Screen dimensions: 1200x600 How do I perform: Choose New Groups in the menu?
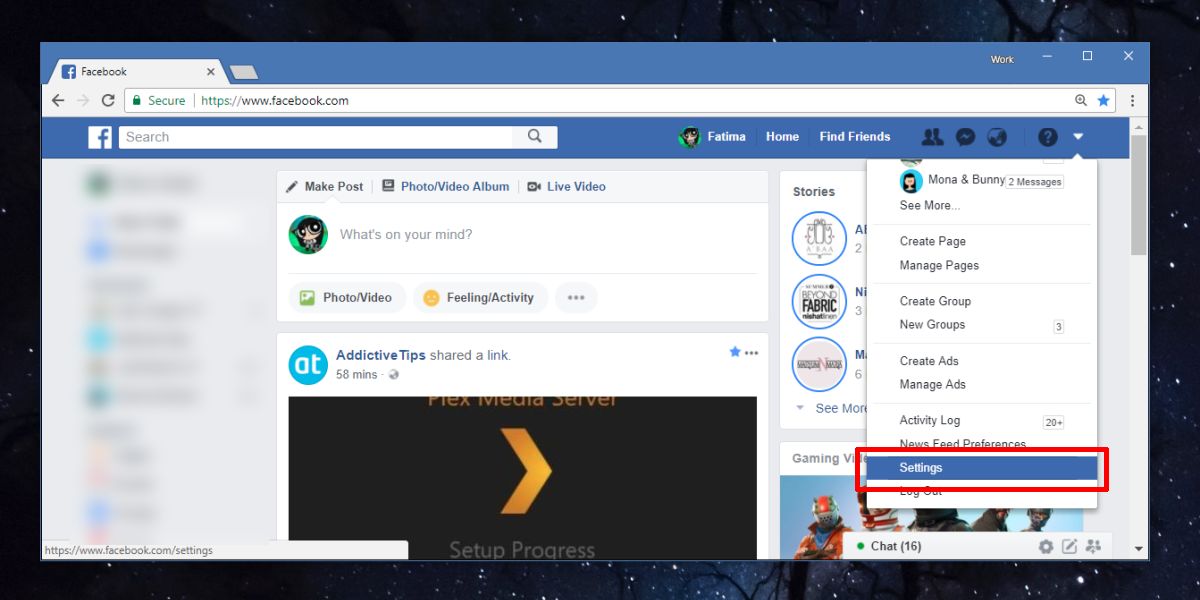932,324
